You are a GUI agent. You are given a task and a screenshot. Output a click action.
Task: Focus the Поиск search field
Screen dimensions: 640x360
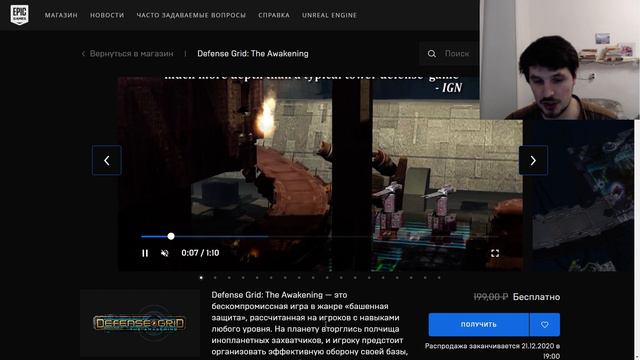click(449, 53)
